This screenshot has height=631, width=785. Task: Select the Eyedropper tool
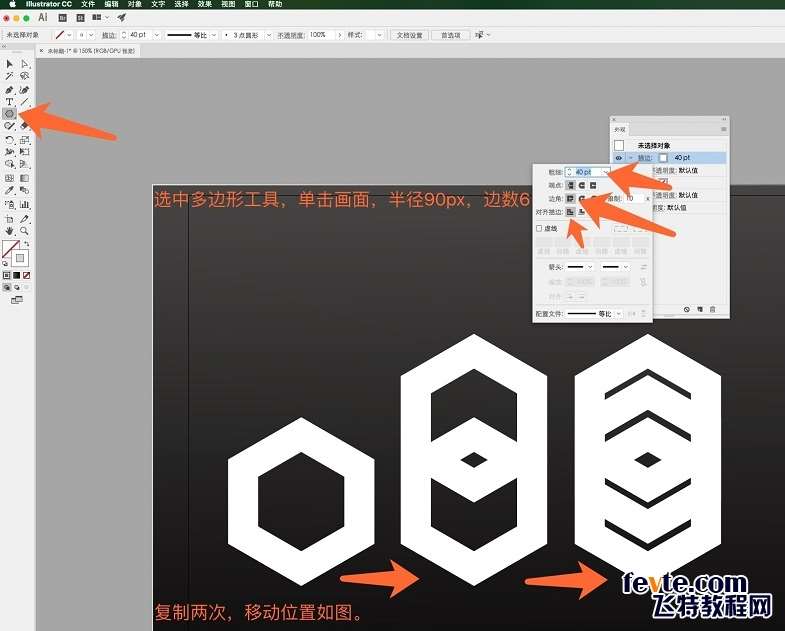click(9, 190)
